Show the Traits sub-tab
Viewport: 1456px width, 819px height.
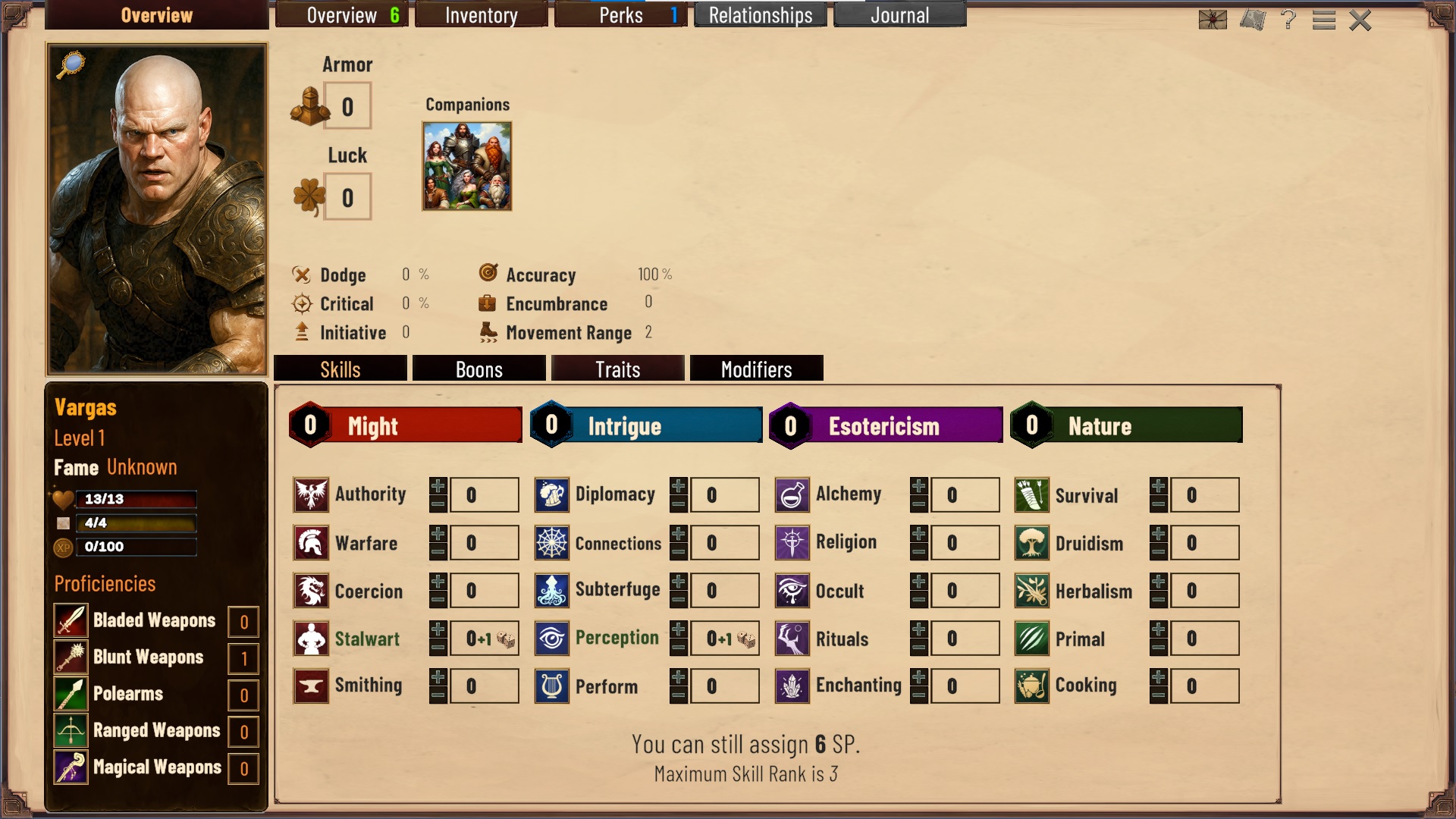618,369
